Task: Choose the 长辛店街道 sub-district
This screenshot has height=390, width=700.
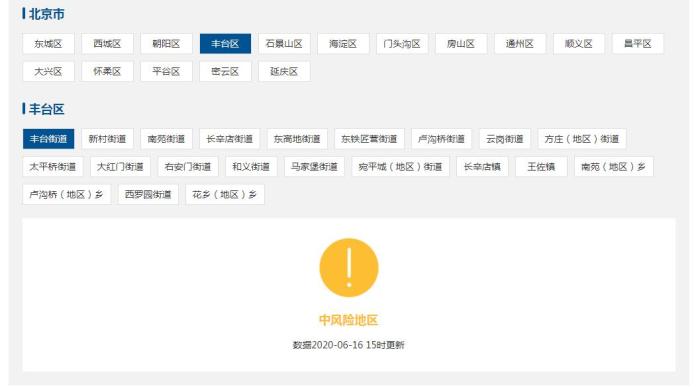Action: [x=229, y=139]
